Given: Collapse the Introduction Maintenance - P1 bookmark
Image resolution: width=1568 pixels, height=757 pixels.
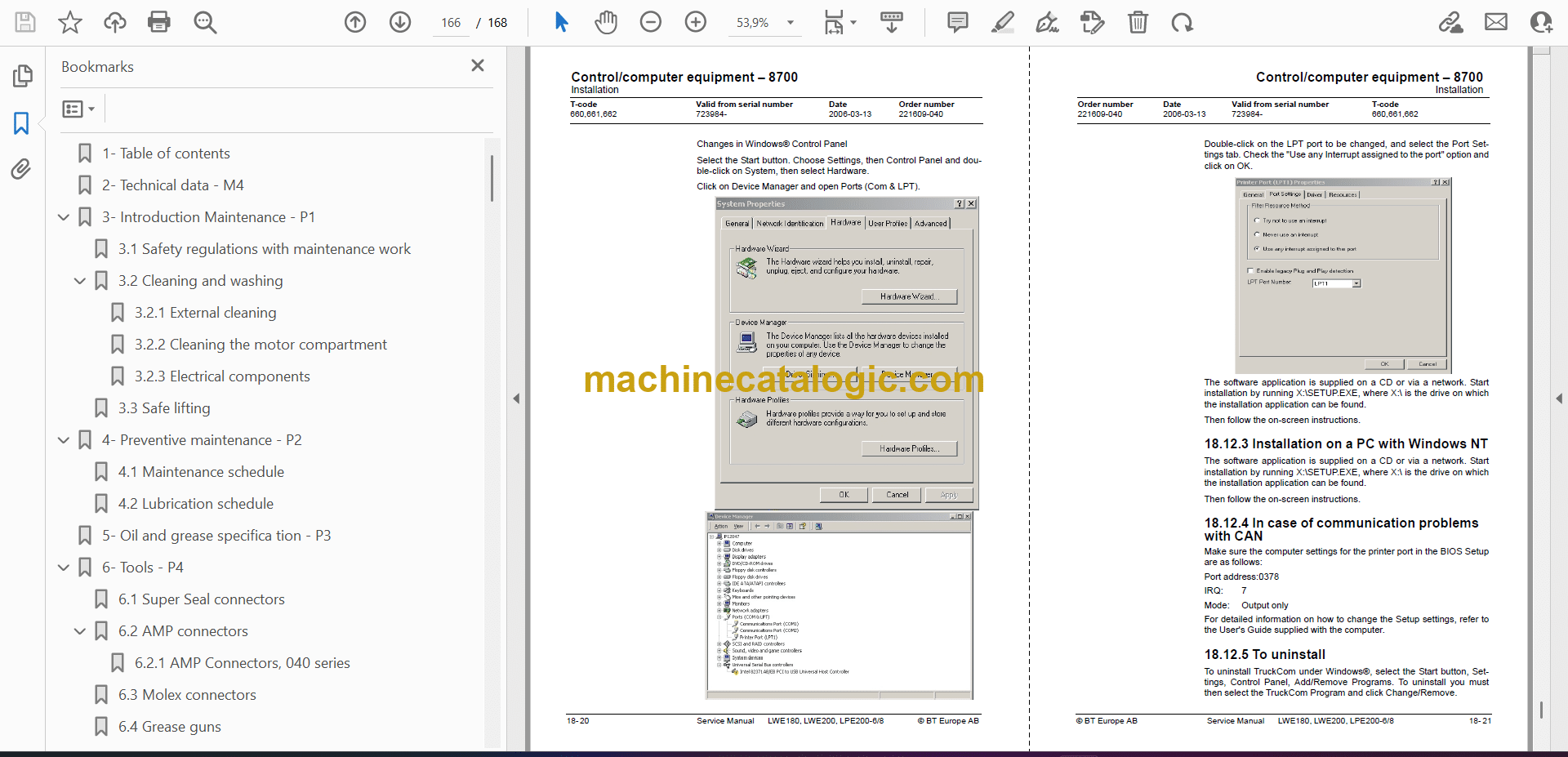Looking at the screenshot, I should coord(64,217).
